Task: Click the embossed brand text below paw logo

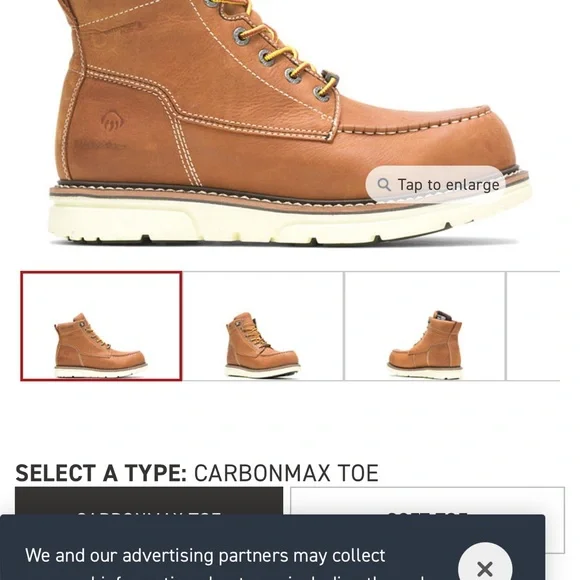Action: tap(99, 145)
